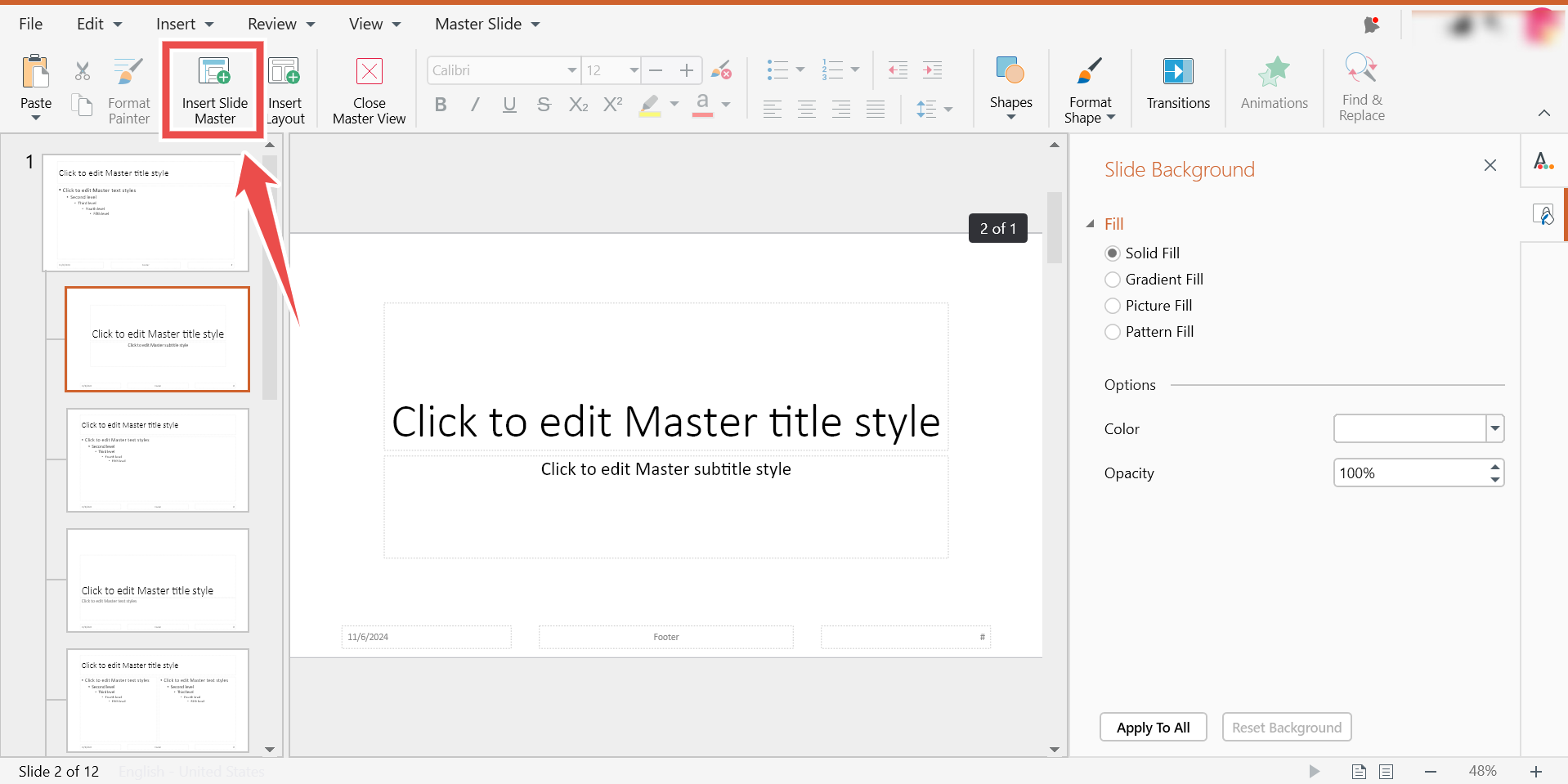1568x784 pixels.
Task: Open the font name Calibri dropdown
Action: click(x=571, y=70)
